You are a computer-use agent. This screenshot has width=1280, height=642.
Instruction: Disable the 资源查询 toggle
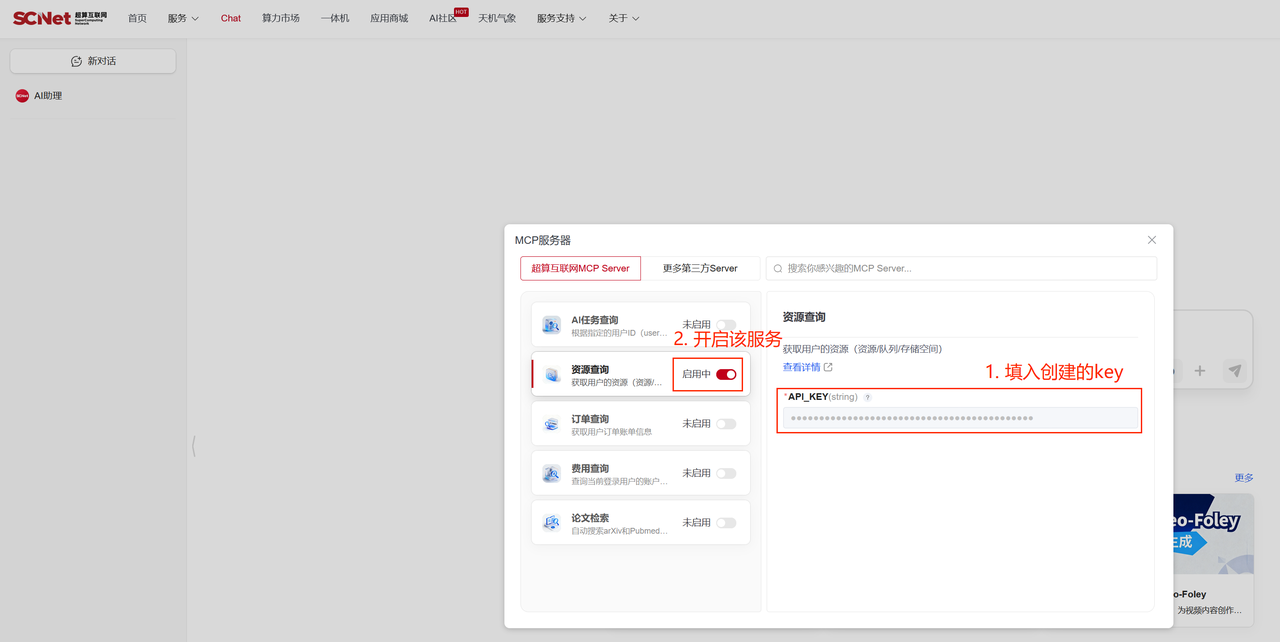point(726,374)
